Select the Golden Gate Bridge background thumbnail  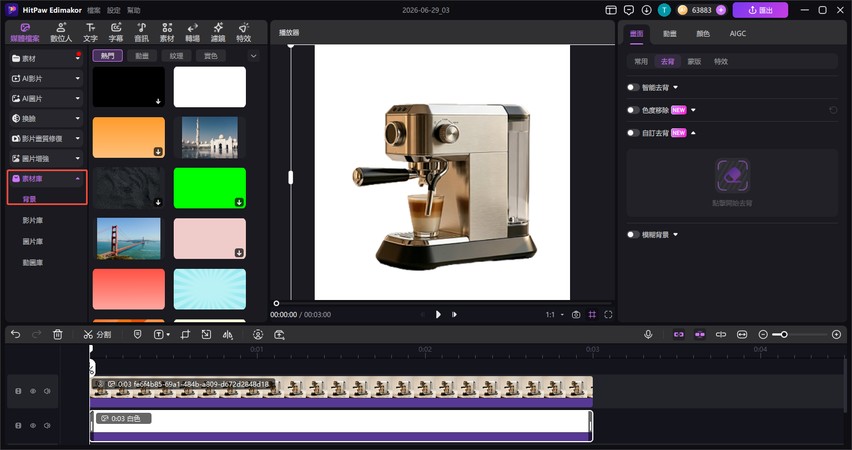[x=129, y=239]
